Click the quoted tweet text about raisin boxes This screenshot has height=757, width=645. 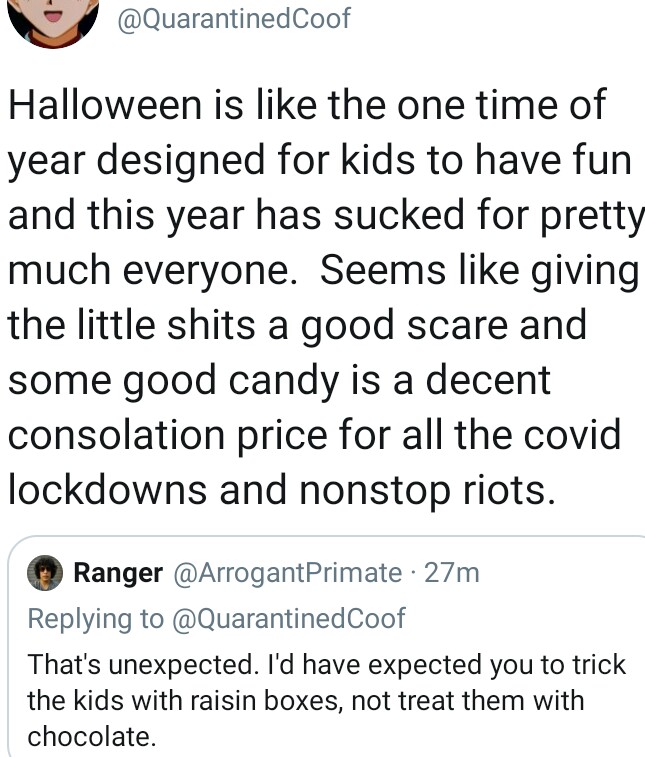(326, 700)
